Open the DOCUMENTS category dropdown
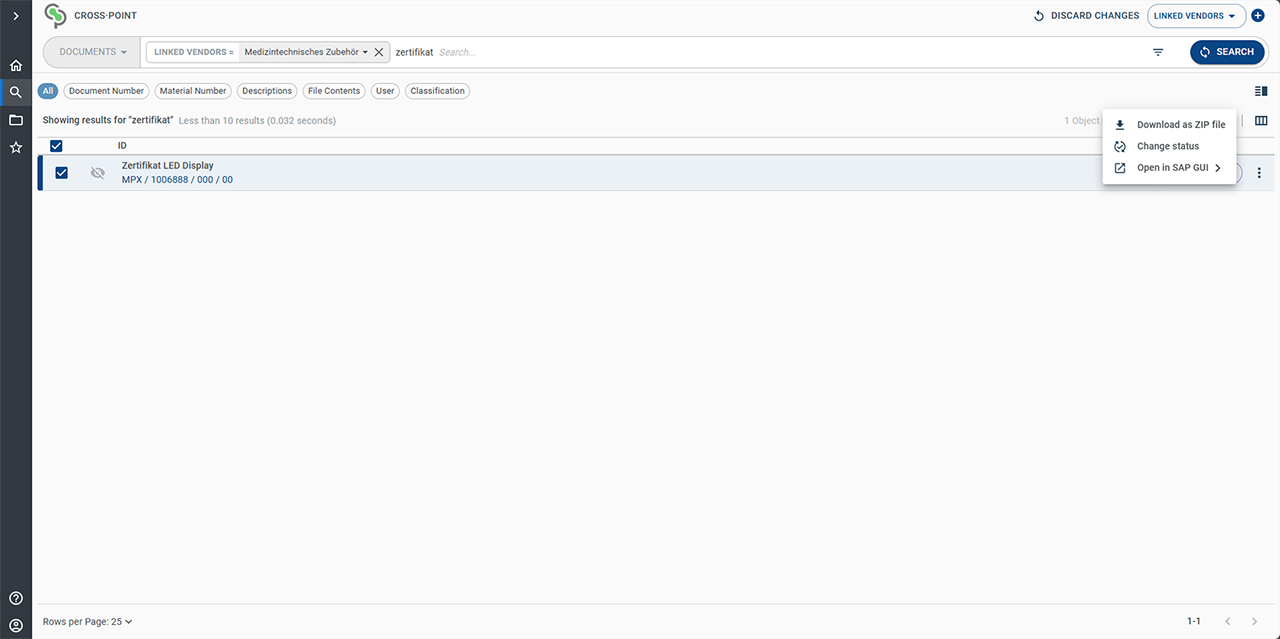This screenshot has height=639, width=1280. tap(90, 51)
